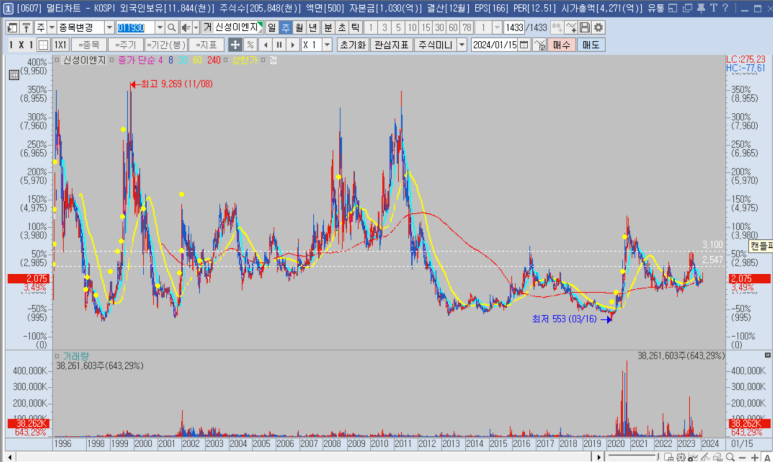Click the 매도 sell button
This screenshot has height=462, width=773.
(x=591, y=45)
